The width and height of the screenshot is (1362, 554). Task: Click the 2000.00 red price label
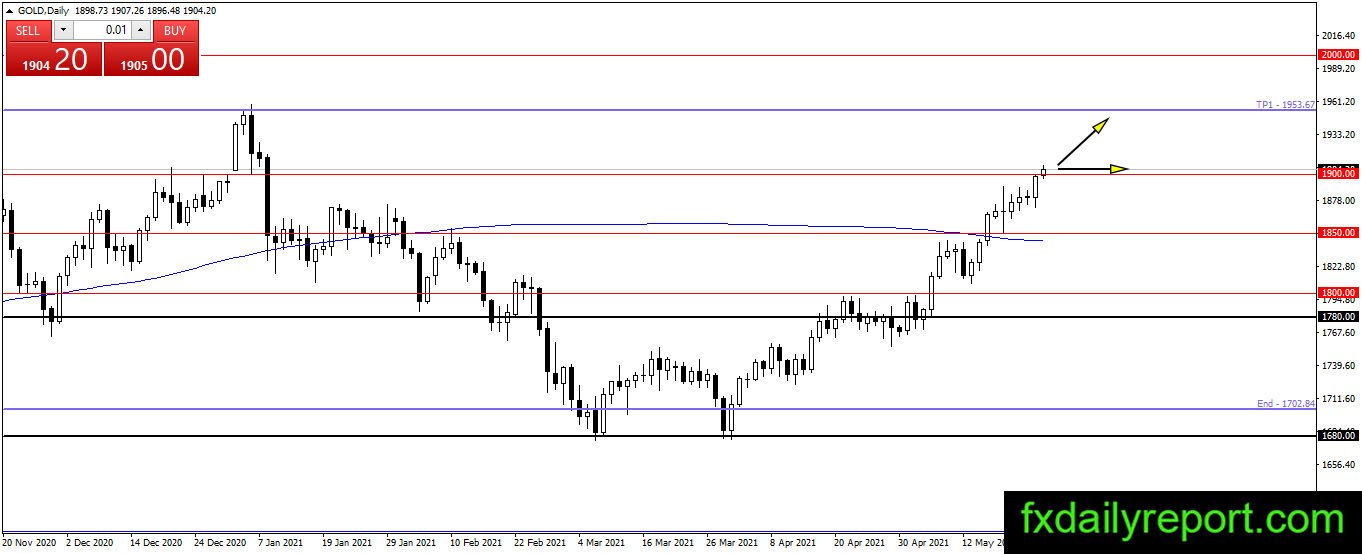coord(1337,54)
